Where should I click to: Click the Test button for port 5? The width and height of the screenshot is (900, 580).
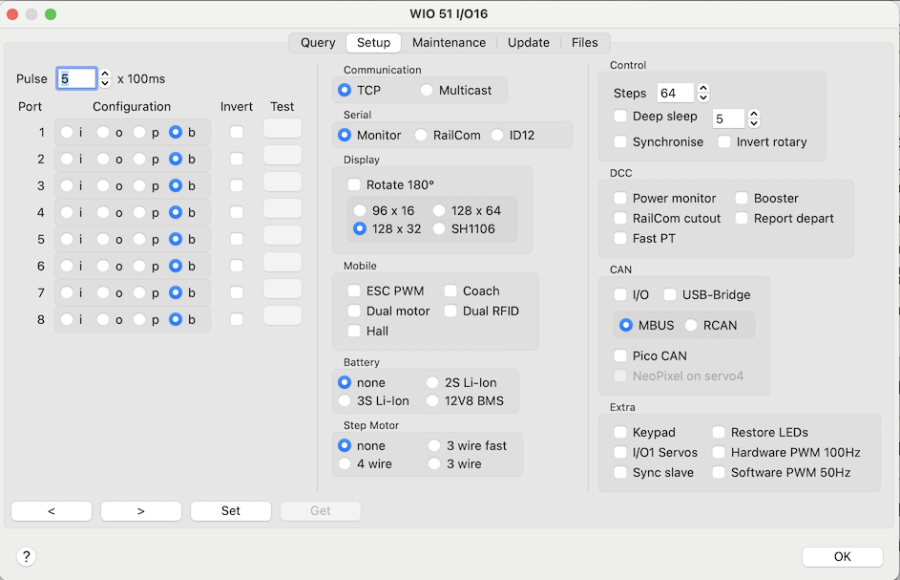click(x=282, y=239)
